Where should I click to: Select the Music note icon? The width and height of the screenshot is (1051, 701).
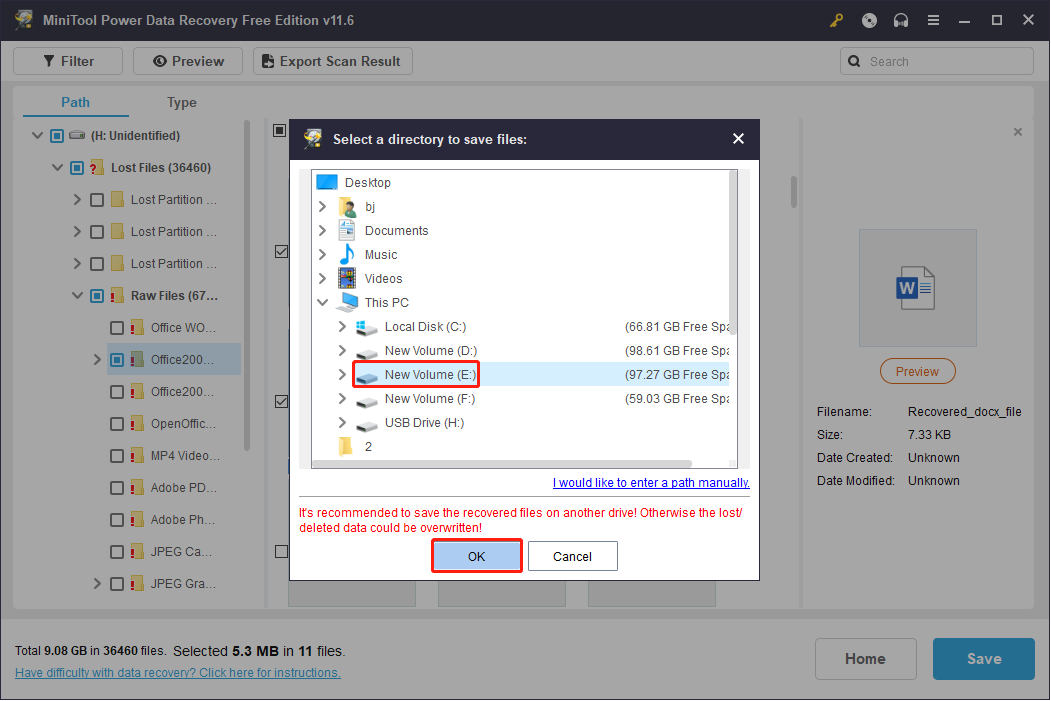(x=347, y=255)
